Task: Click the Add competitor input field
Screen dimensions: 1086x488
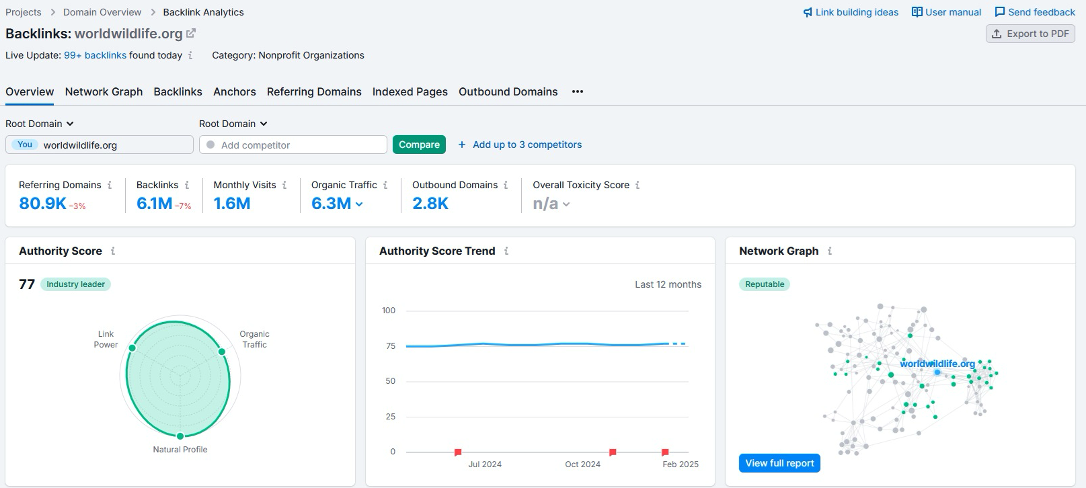Action: (293, 145)
